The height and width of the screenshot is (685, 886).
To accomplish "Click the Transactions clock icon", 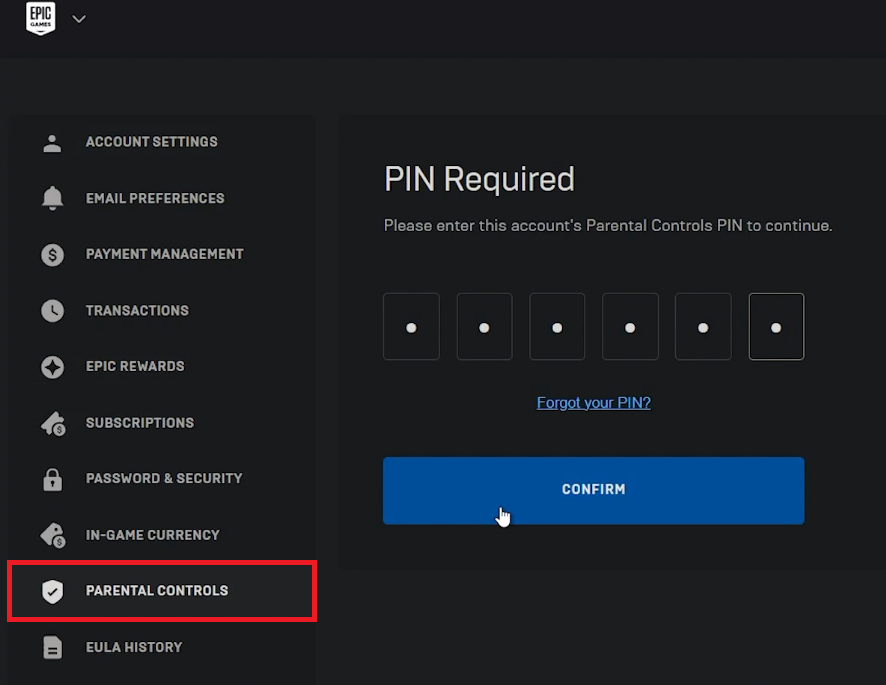I will click(52, 310).
